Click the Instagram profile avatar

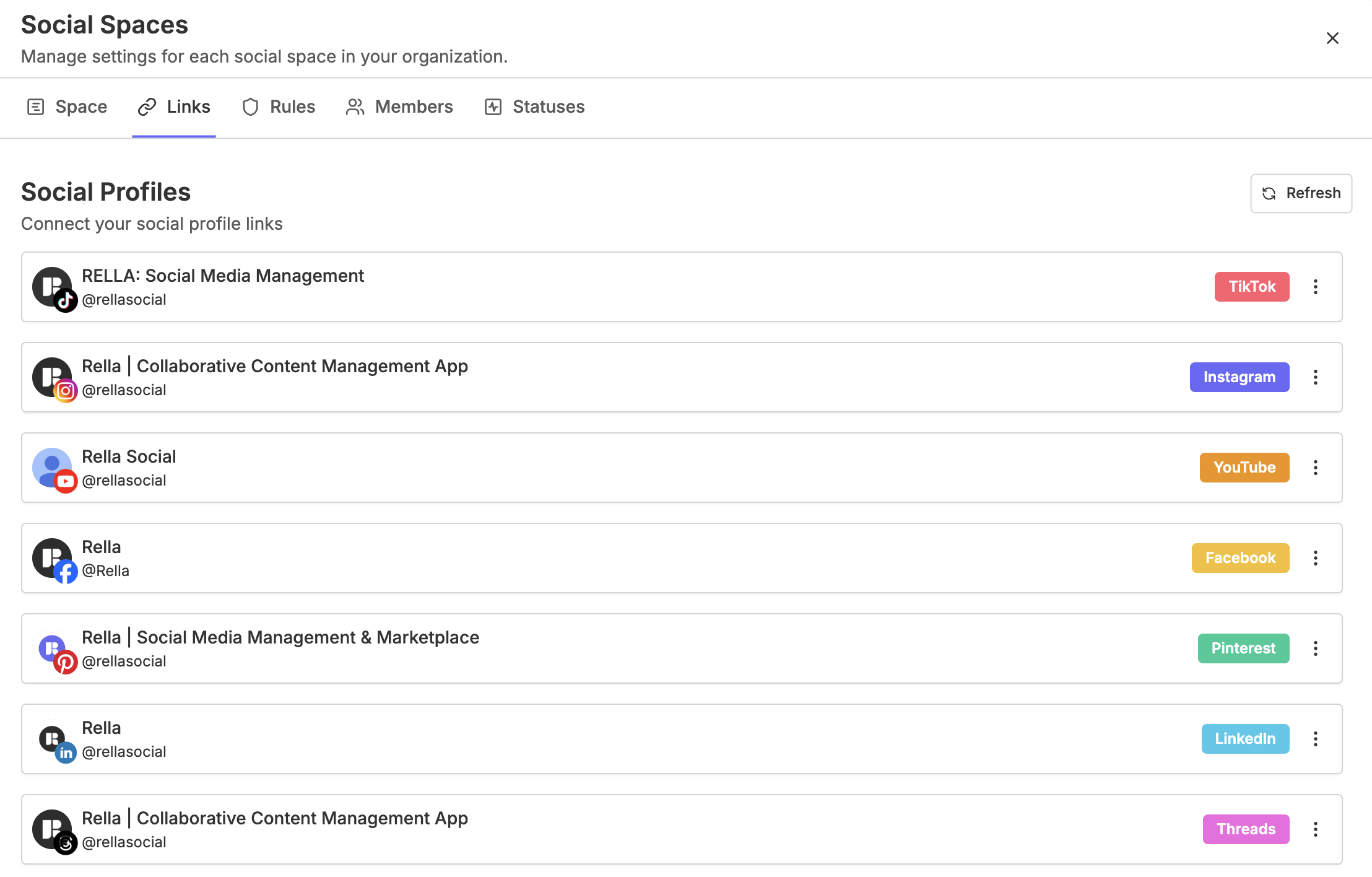coord(53,377)
